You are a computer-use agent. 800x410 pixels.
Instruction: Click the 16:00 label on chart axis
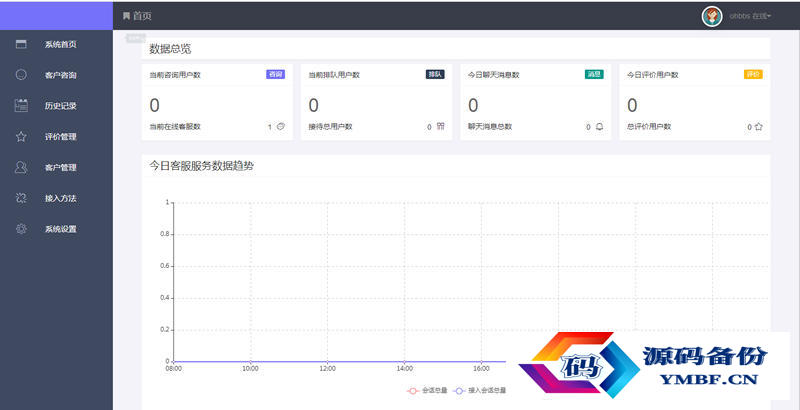481,368
